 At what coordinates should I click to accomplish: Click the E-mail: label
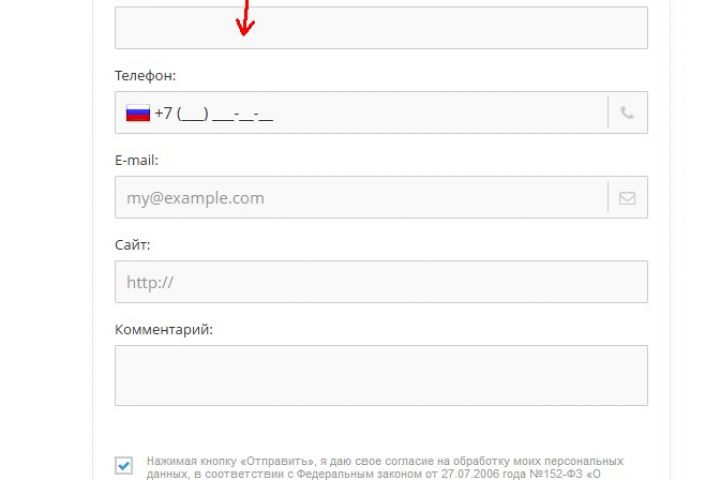click(x=136, y=160)
